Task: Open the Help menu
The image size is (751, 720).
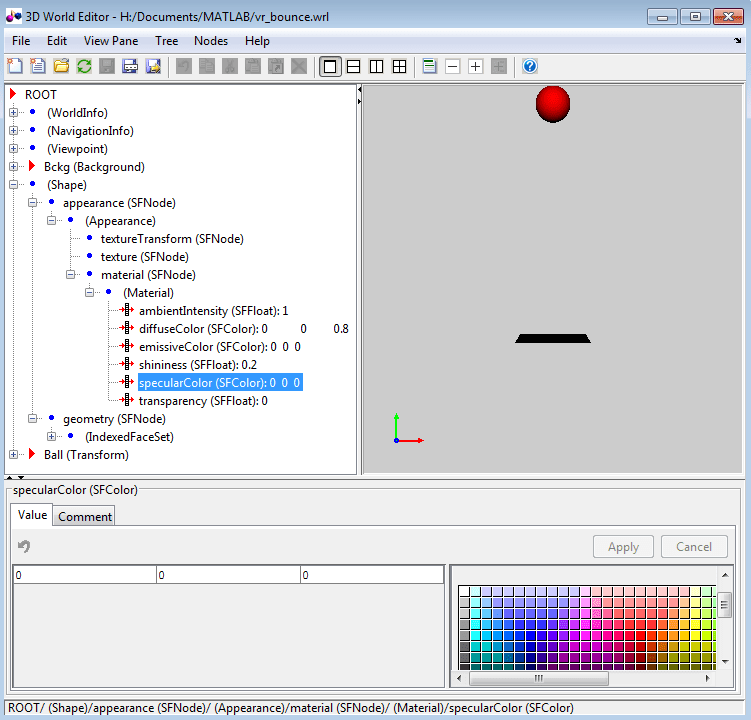Action: coord(257,41)
